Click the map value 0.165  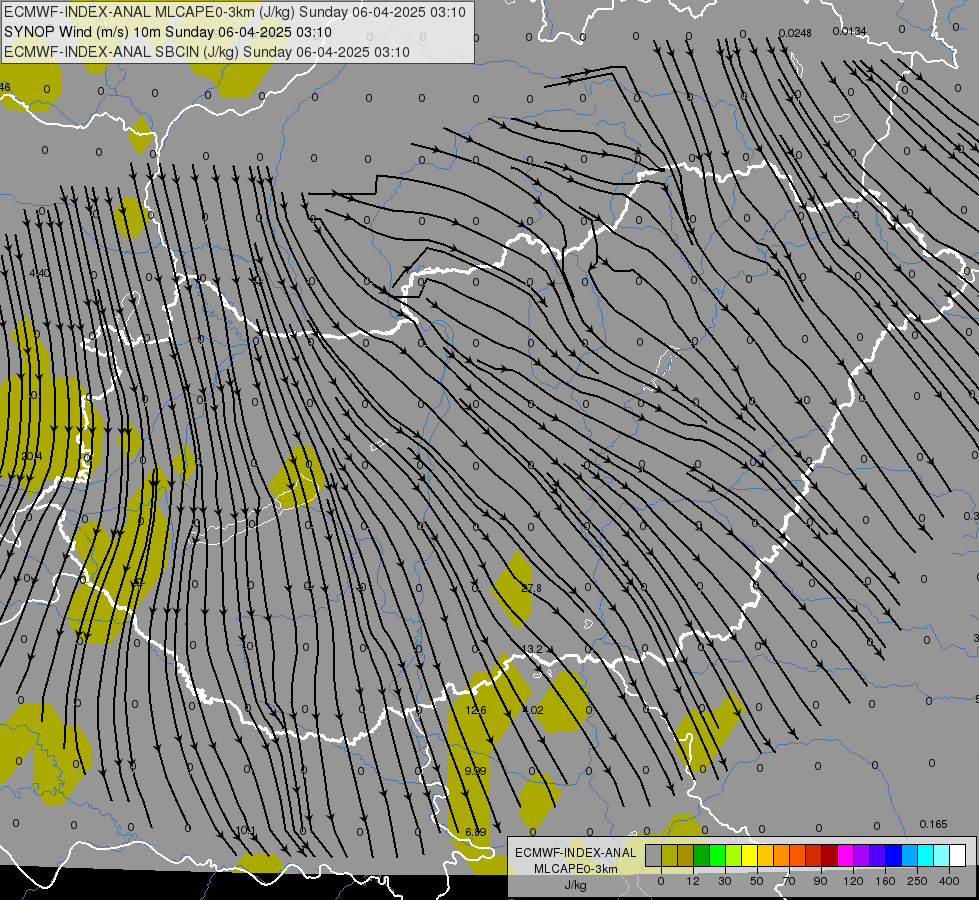(x=933, y=824)
